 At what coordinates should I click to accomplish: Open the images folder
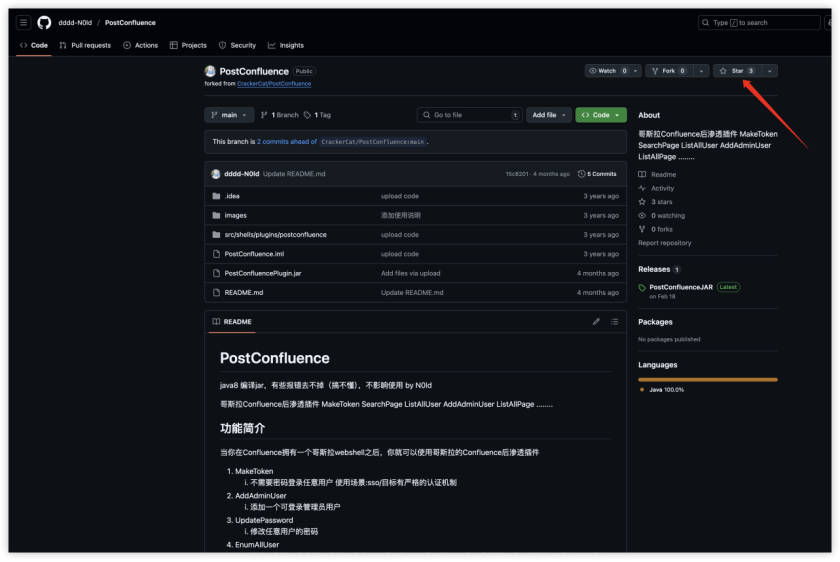236,215
